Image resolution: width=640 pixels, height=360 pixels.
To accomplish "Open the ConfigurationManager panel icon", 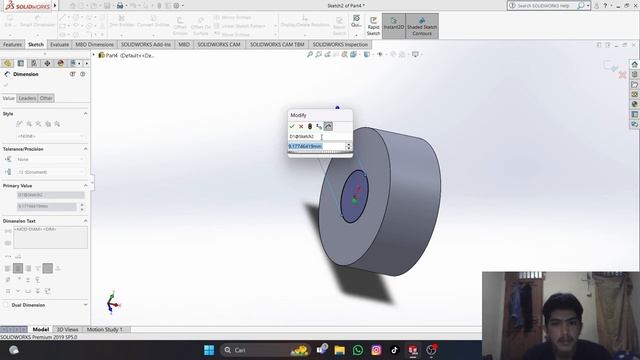I will tap(34, 63).
